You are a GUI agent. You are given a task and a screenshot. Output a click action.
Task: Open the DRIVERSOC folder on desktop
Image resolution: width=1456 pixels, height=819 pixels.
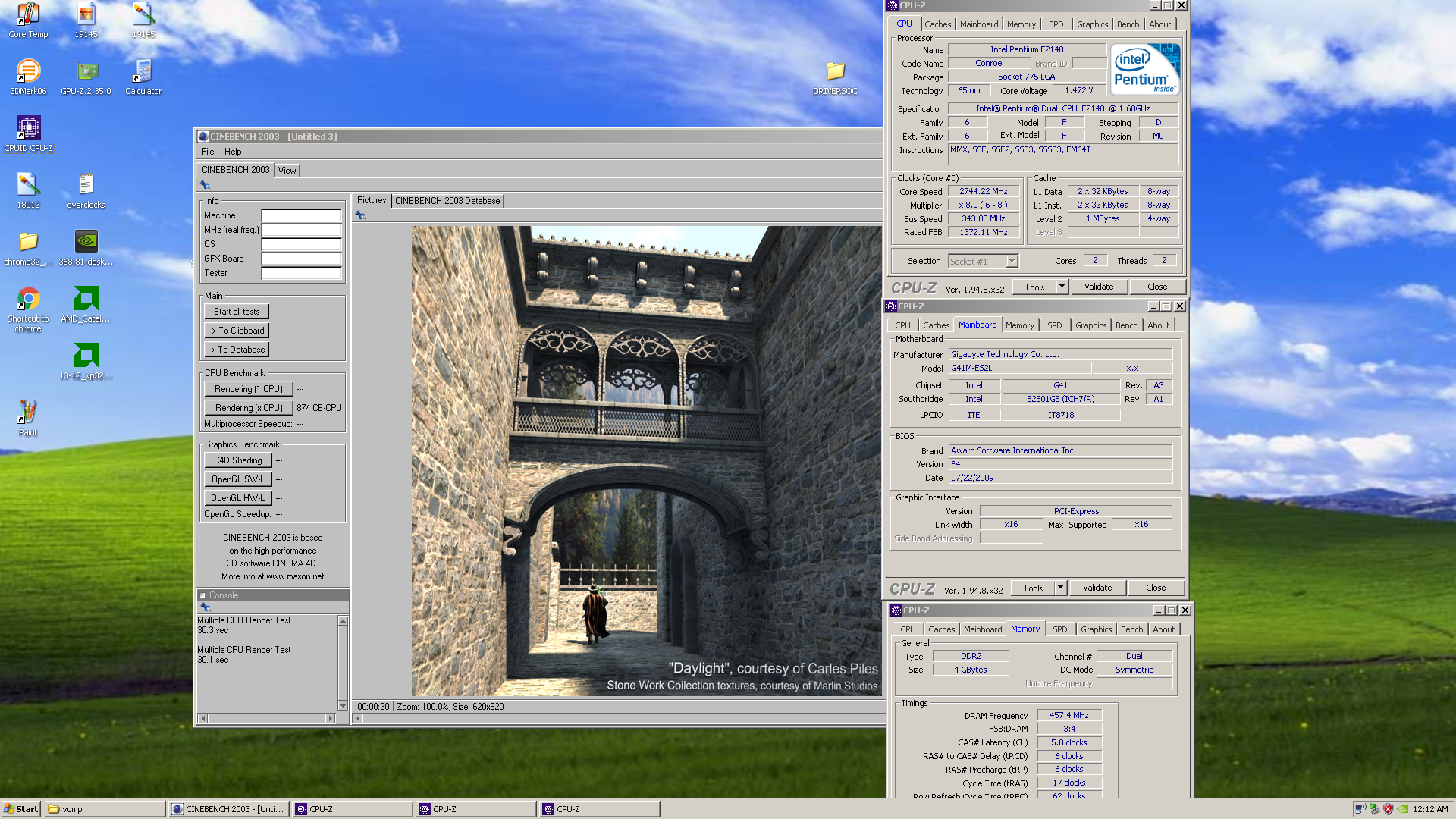[835, 77]
